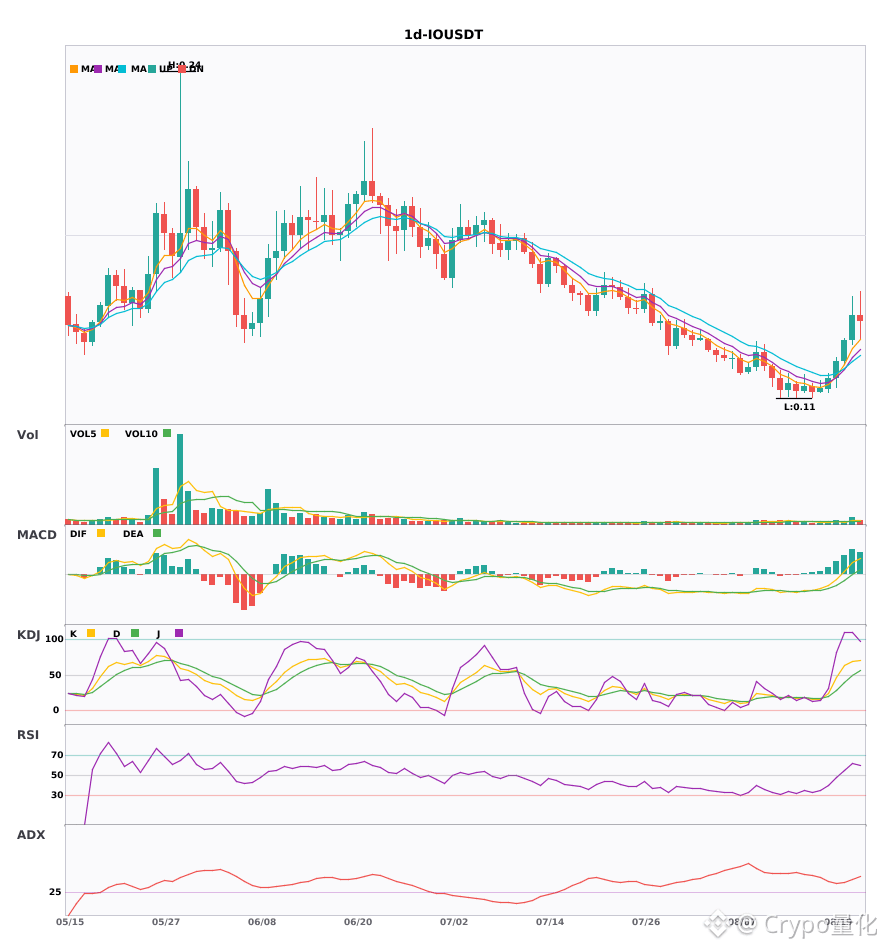
Task: Click the KDJ axis value 100
Action: point(55,639)
